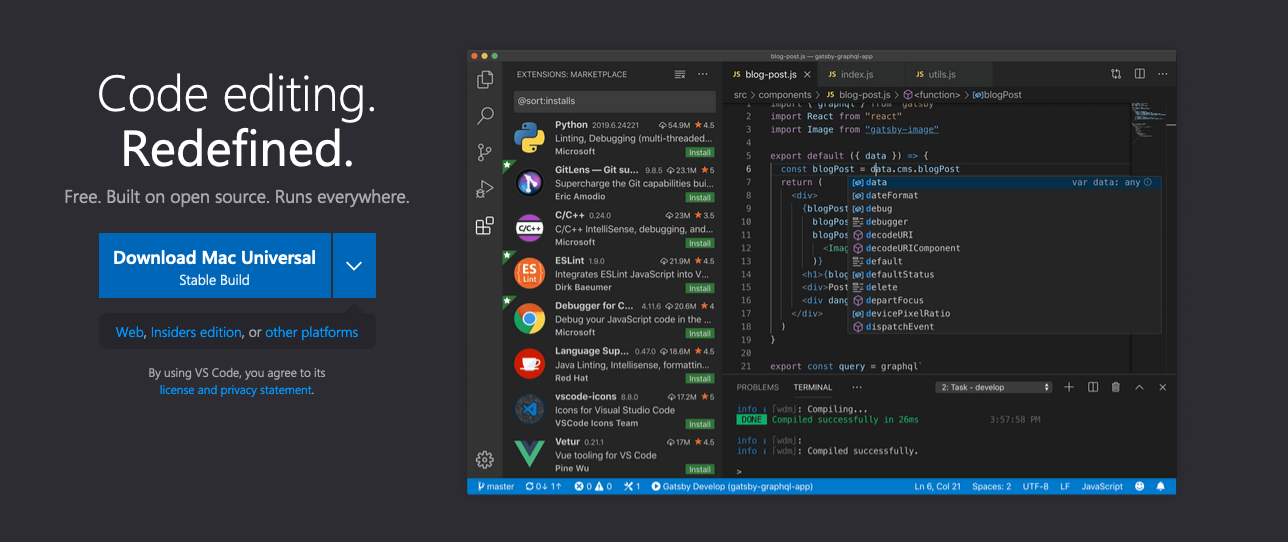Click the feedback smiley in status bar
The image size is (1288, 542).
click(1139, 486)
